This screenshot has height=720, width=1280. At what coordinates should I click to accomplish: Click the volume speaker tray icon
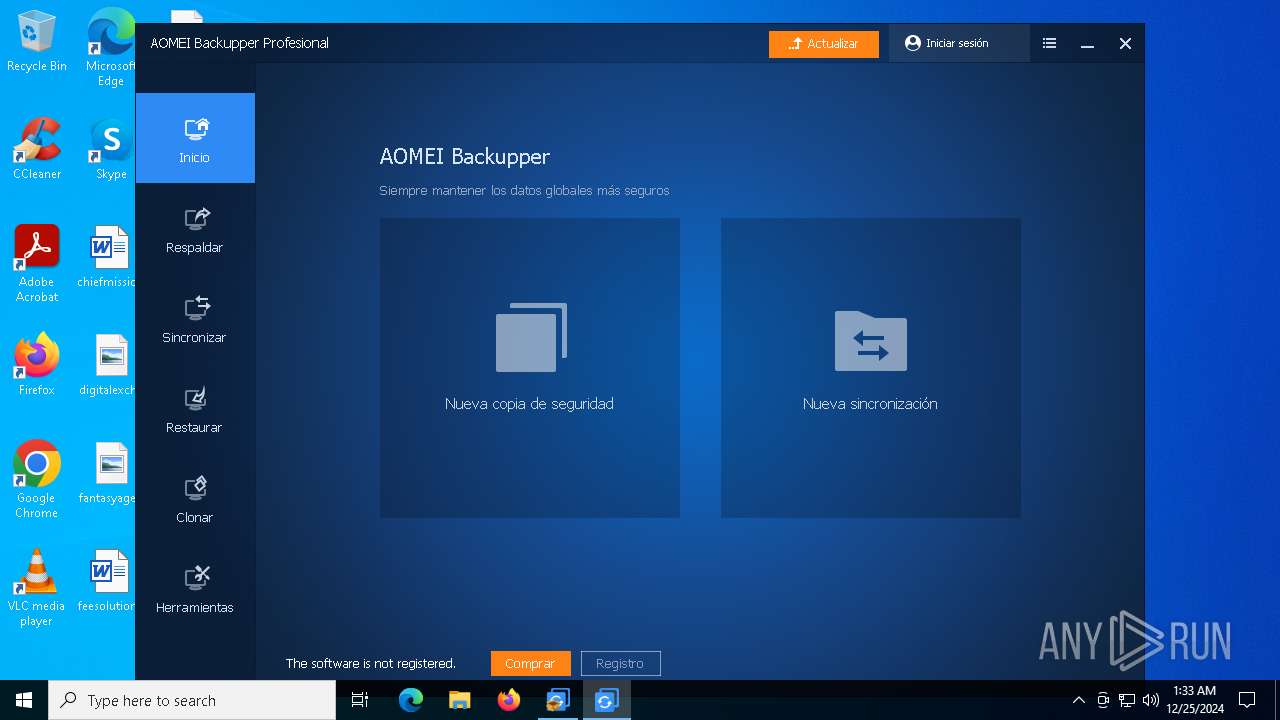coord(1151,700)
